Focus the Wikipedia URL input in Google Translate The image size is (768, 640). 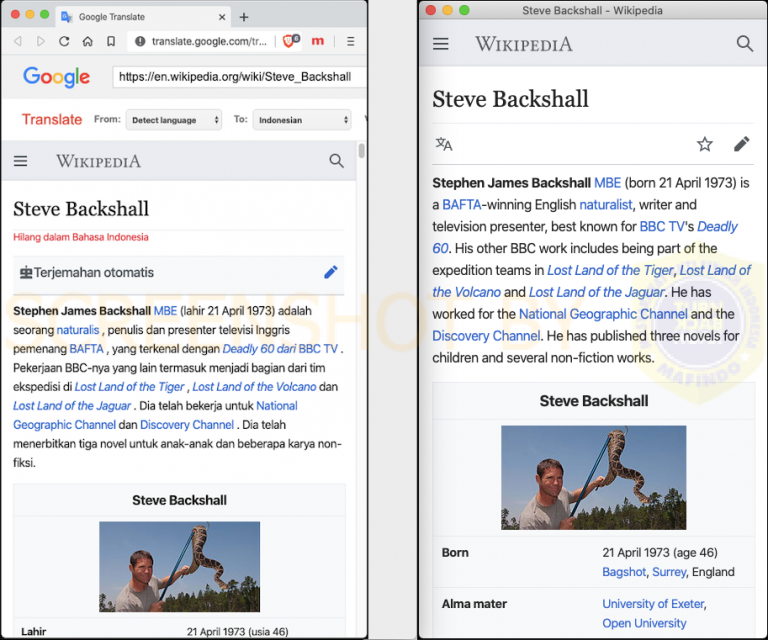[x=240, y=77]
